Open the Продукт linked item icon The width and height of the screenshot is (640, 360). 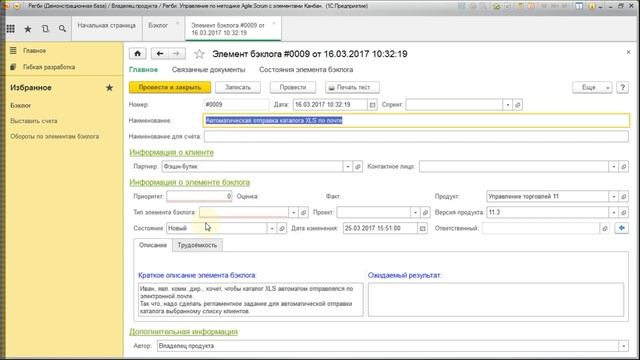(x=624, y=196)
